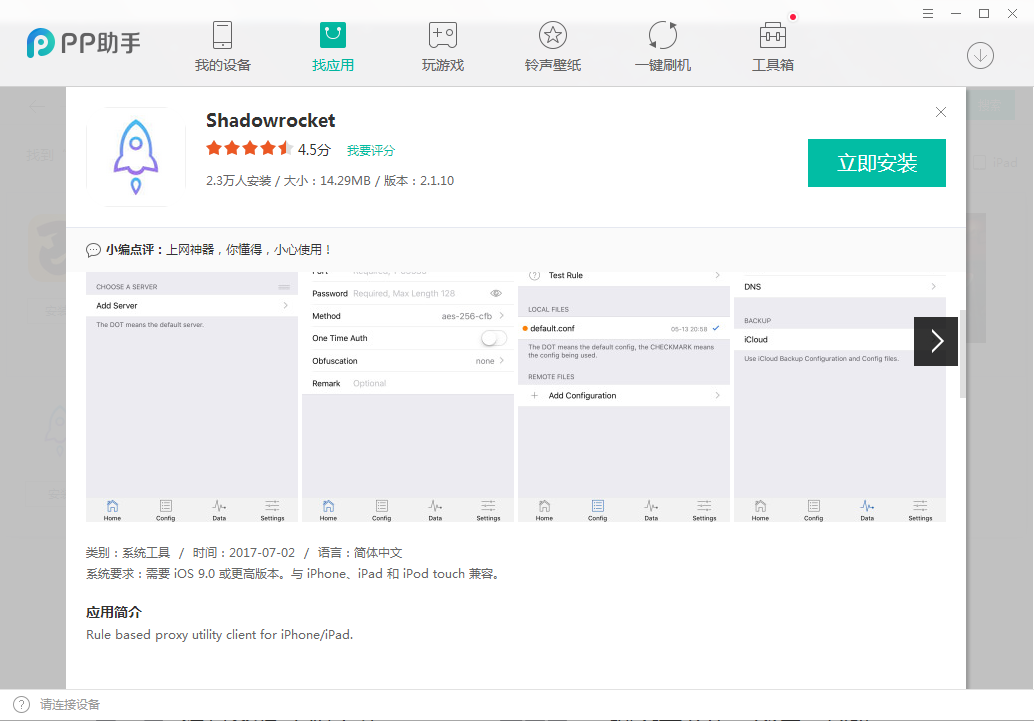Open the hamburger main menu
Screen dimensions: 1034x721
928,13
